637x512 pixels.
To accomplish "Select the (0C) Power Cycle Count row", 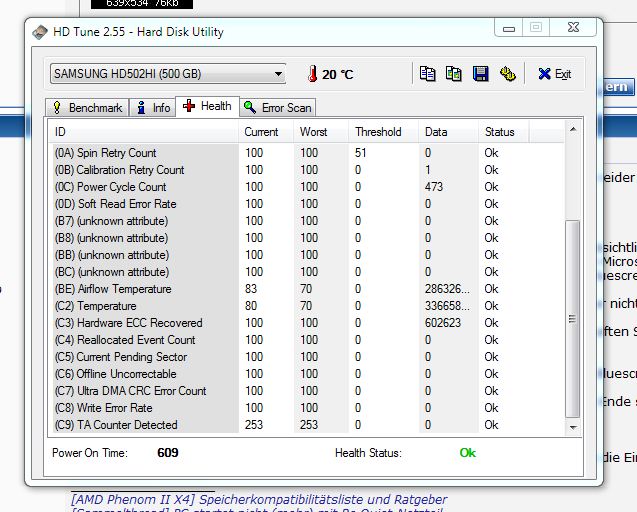I will (307, 187).
